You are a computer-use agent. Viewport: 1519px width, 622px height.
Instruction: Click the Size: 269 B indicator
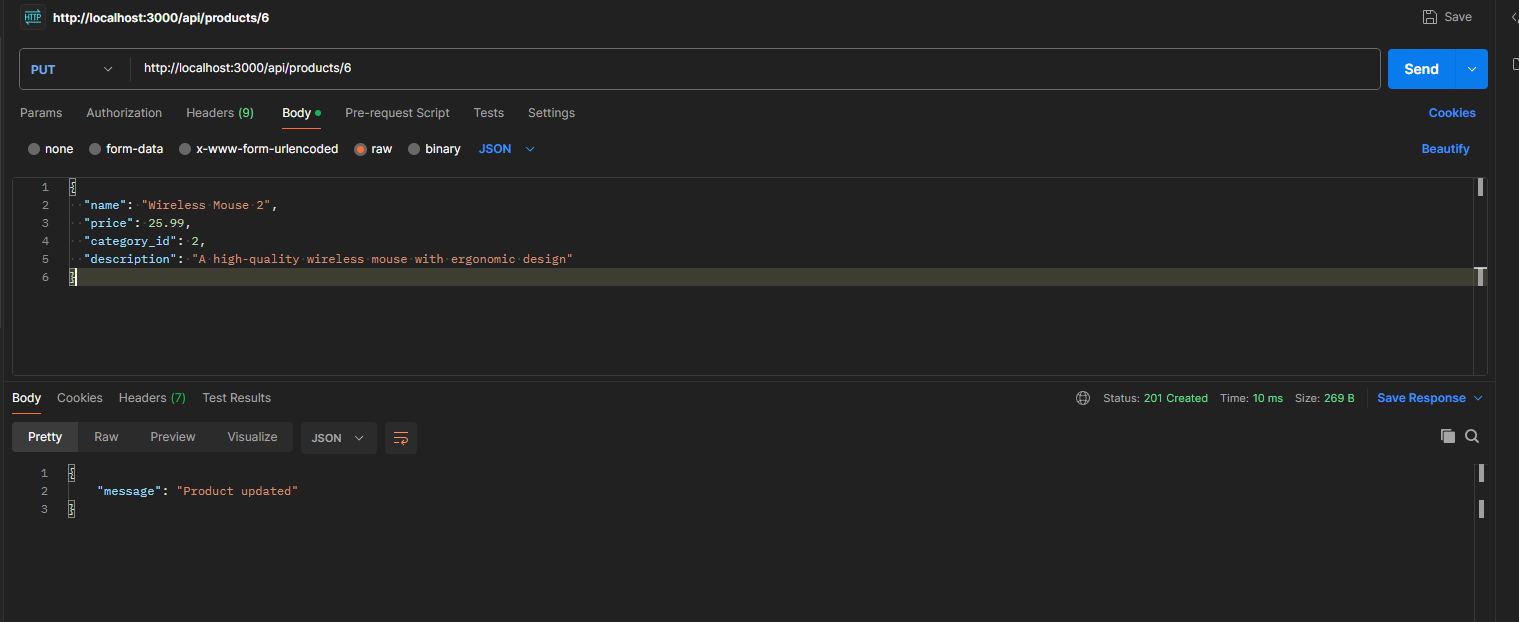[x=1325, y=398]
